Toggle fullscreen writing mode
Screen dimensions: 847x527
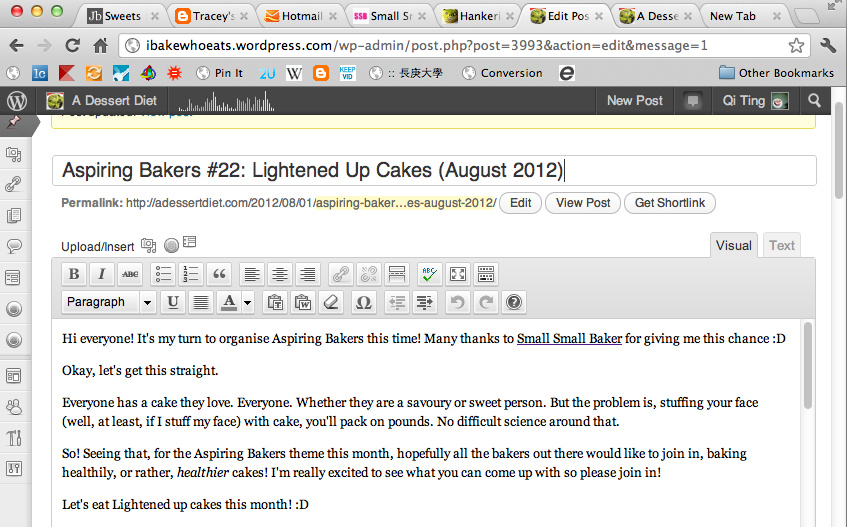pos(458,274)
